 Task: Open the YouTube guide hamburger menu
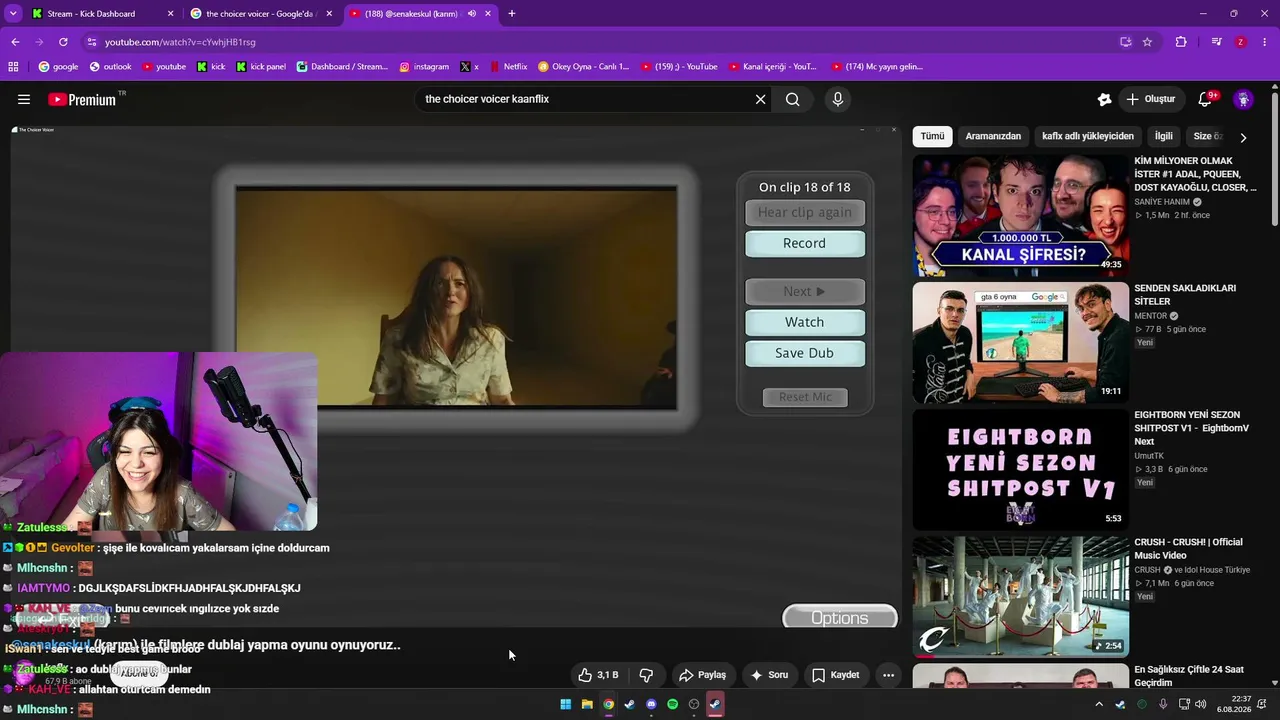pyautogui.click(x=24, y=99)
